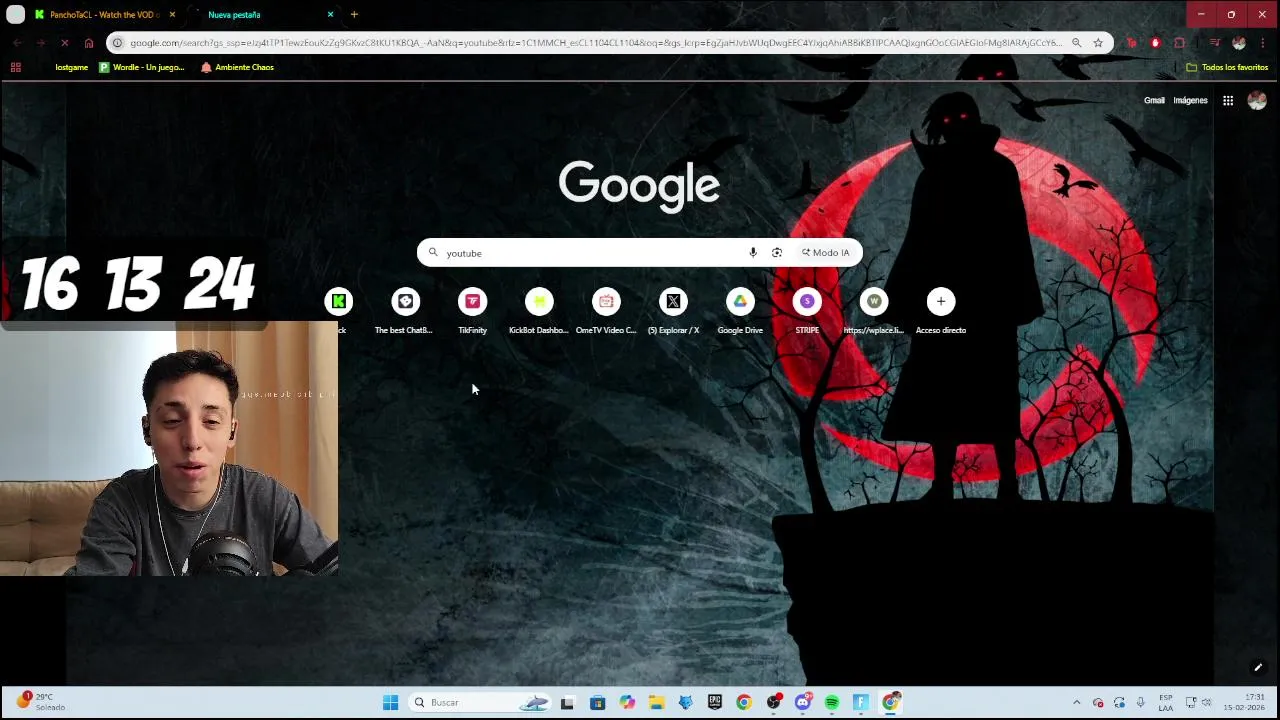Expand the system tray hidden icons
1280x720 pixels.
point(1076,702)
